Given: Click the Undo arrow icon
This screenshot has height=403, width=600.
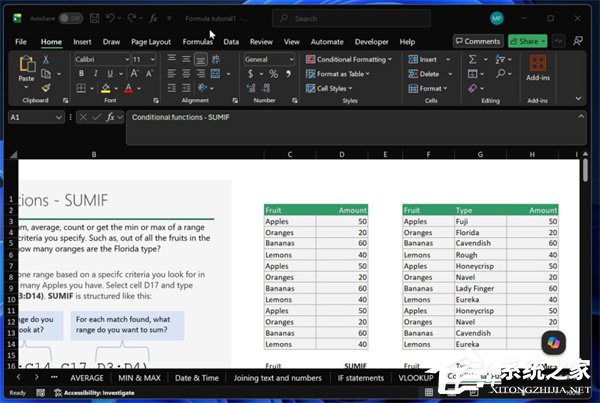Looking at the screenshot, I should 111,18.
